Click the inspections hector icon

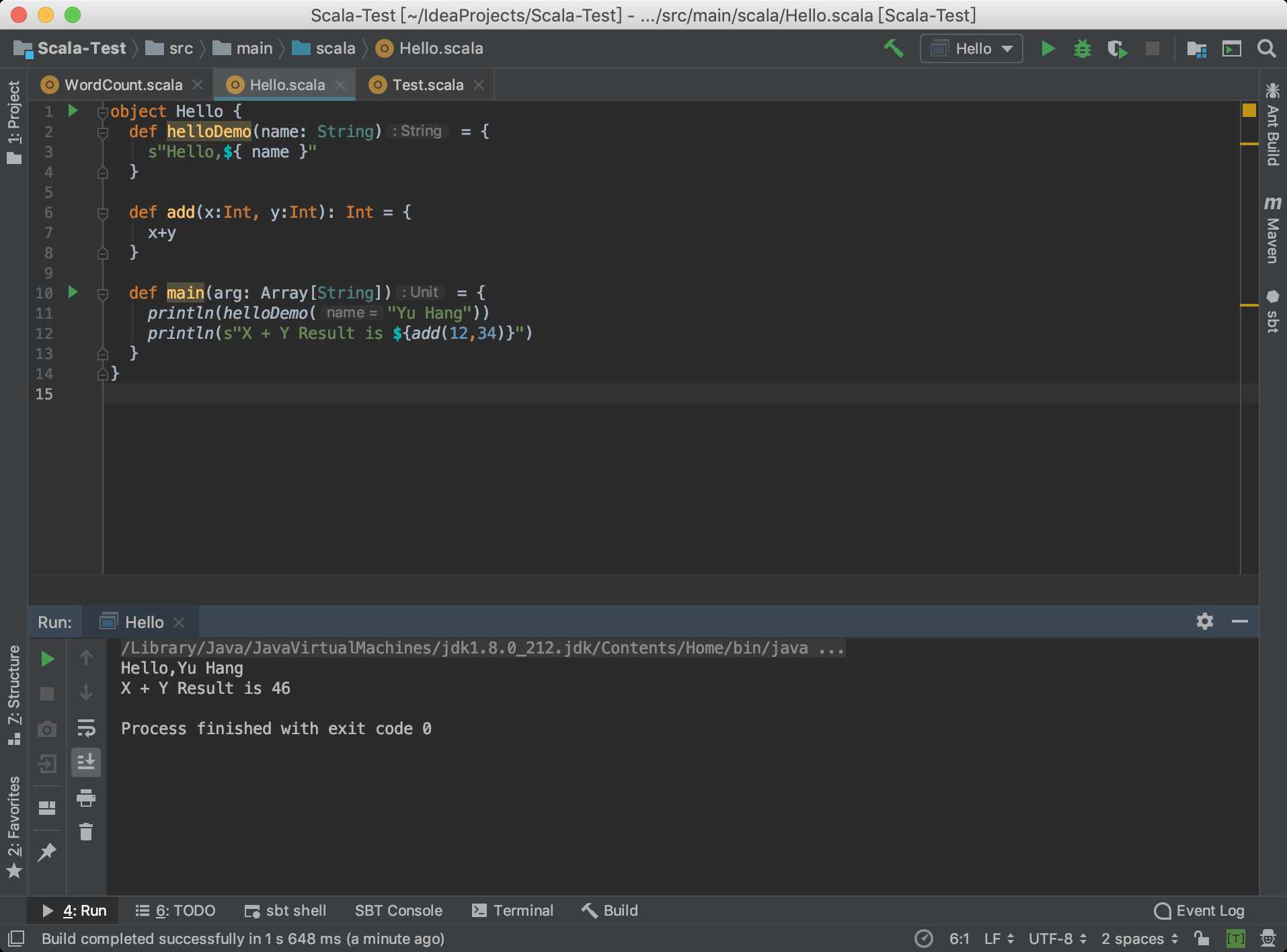click(x=1268, y=939)
